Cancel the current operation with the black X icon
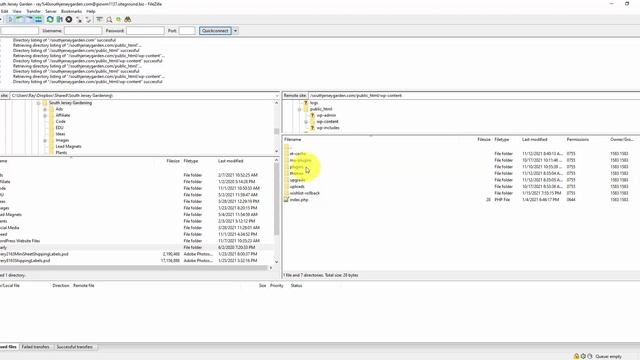Screen dimensions: 640x360 pos(69,20)
